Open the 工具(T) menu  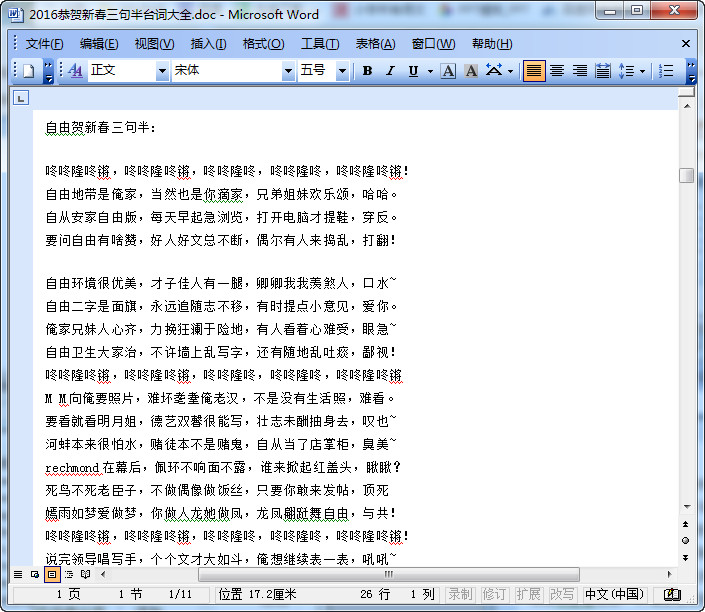(320, 44)
